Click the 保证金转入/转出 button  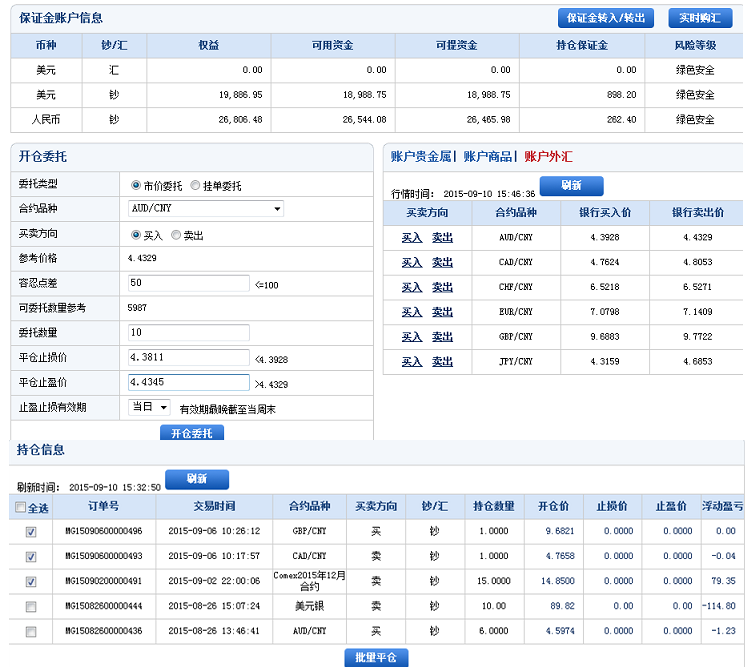pos(605,18)
